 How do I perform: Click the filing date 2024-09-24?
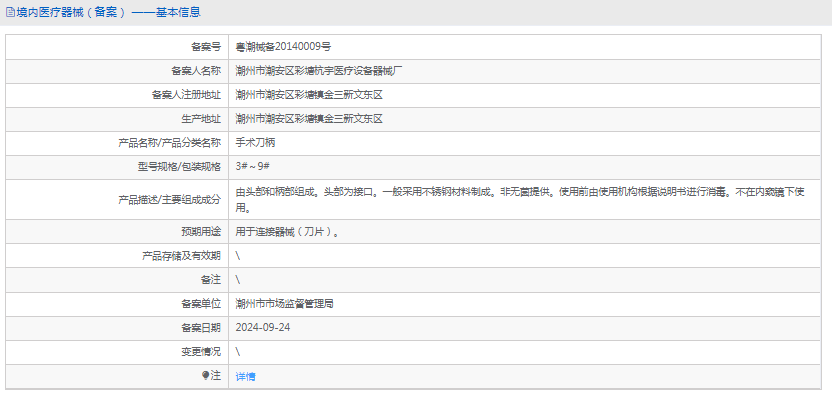(x=263, y=327)
